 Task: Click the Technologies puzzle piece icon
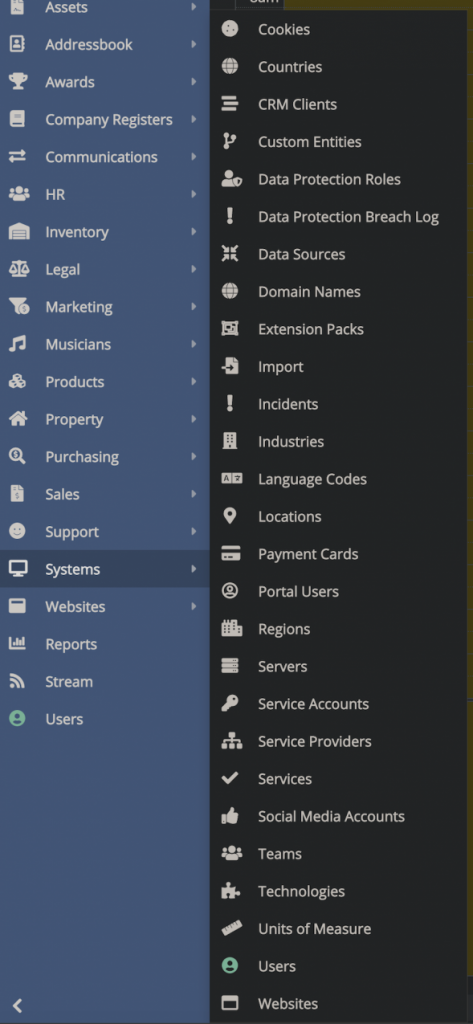231,891
